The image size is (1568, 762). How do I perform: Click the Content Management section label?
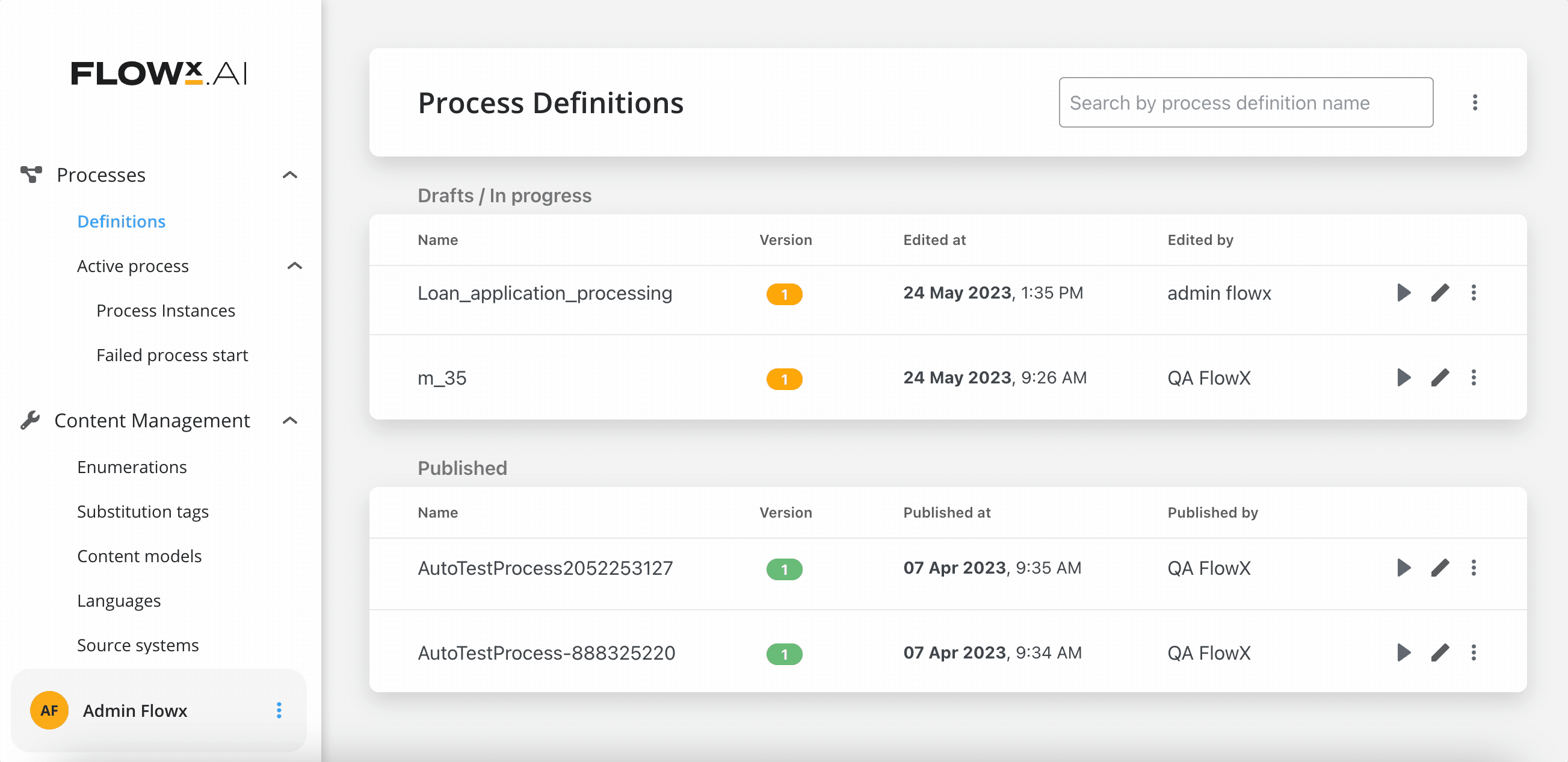pyautogui.click(x=152, y=420)
